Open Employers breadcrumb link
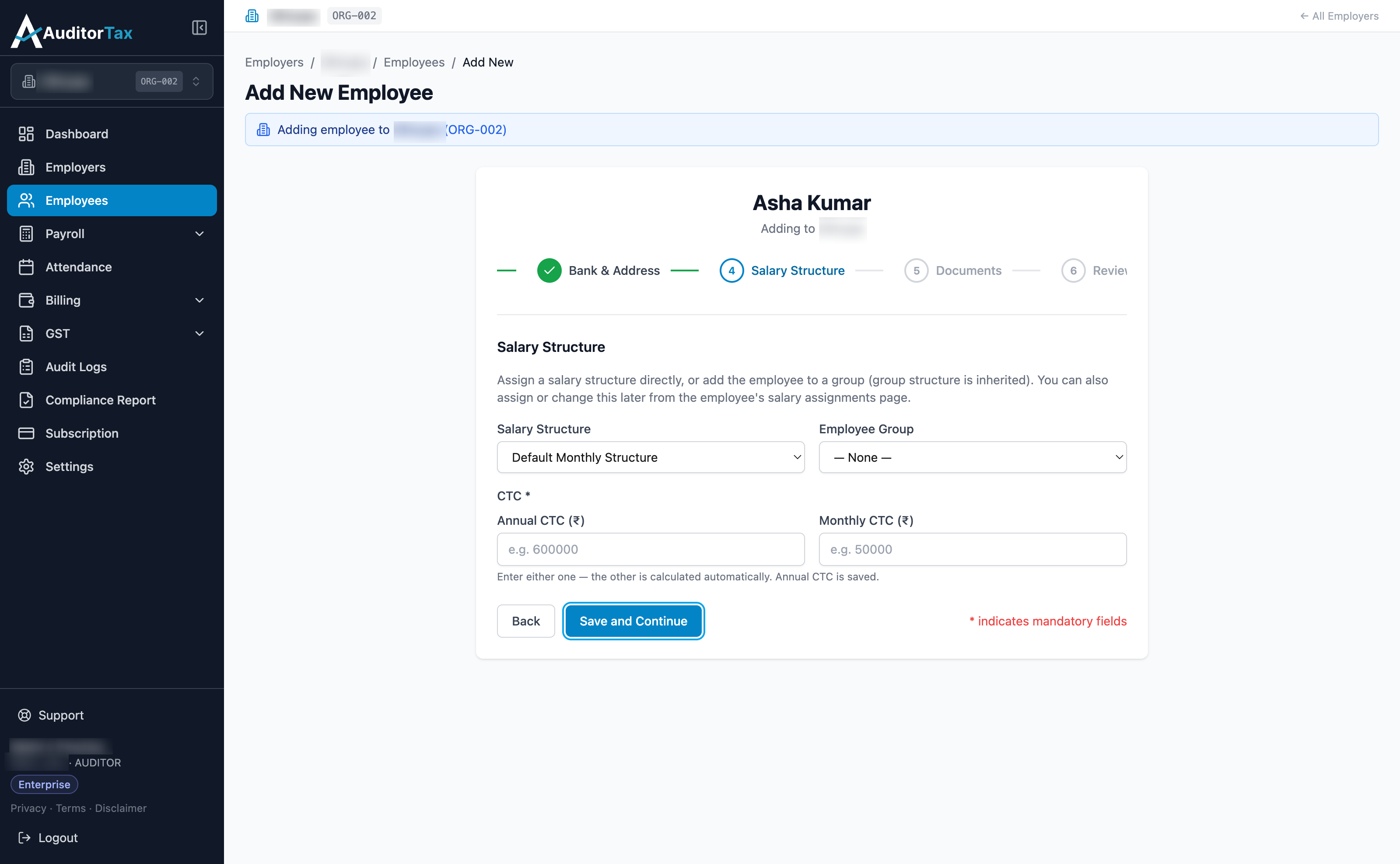This screenshot has width=1400, height=864. 274,62
